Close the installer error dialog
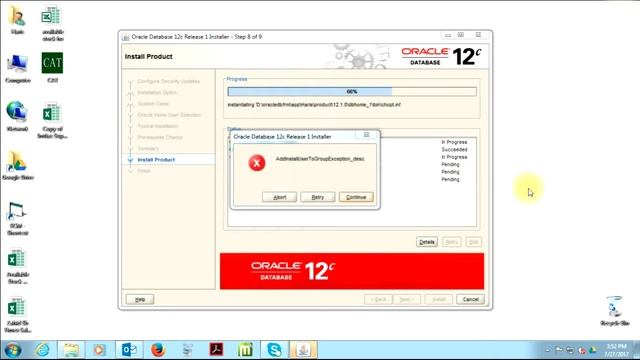This screenshot has width=640, height=360. point(366,135)
